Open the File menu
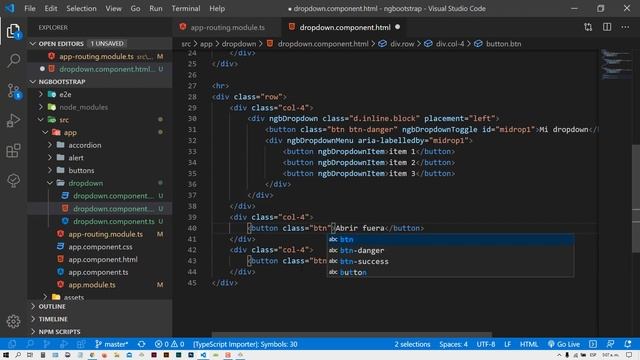Image resolution: width=640 pixels, height=360 pixels. pos(30,8)
